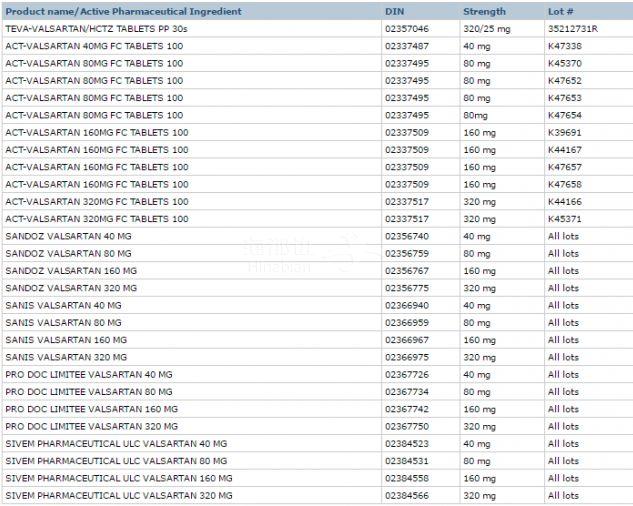
Task: Select PRO DOC LIMITEE VALSARTAN 160 MG
Action: [92, 409]
